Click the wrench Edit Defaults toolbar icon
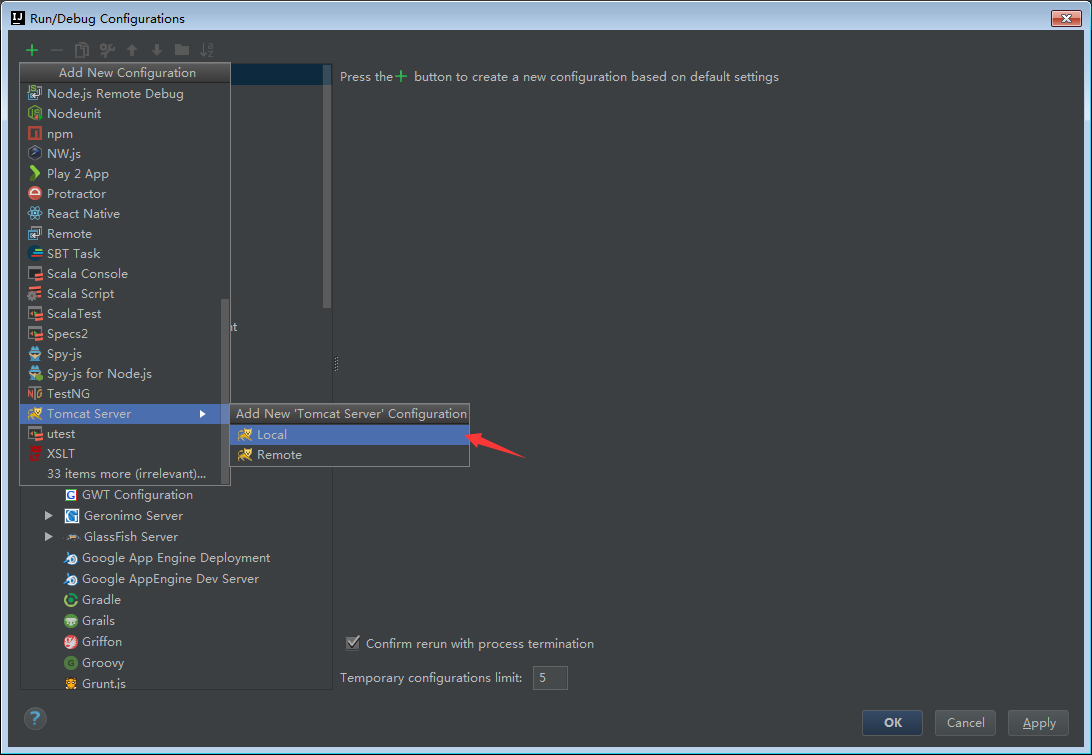Screen dimensions: 1092x755 [x=107, y=50]
